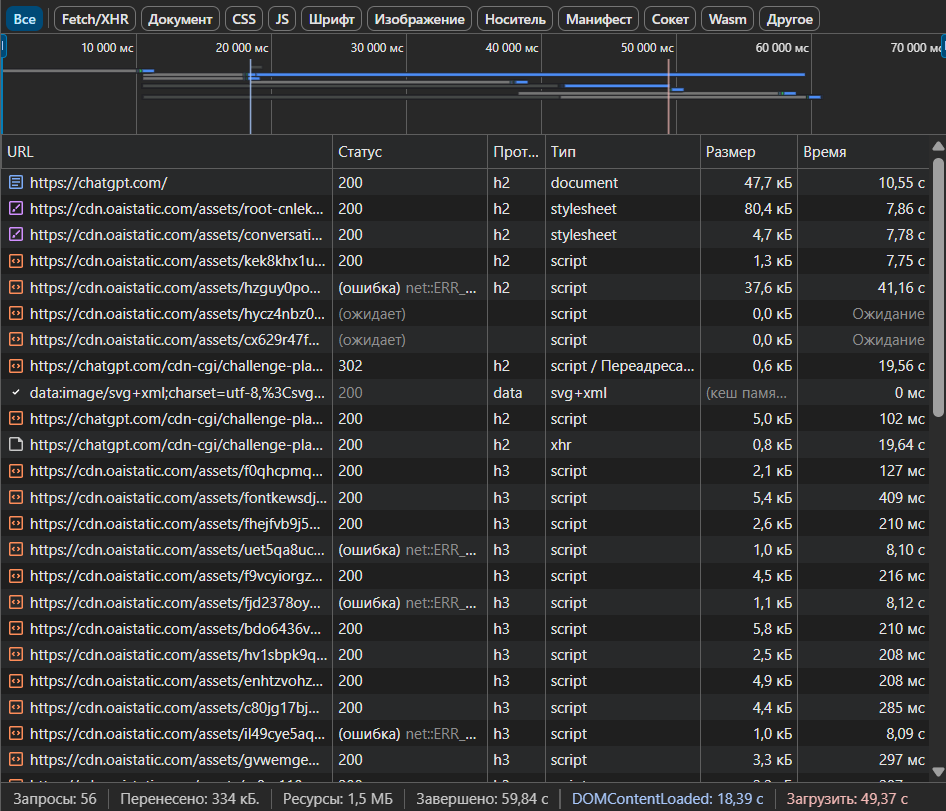Click the script icon for gvwemge asset

(x=16, y=759)
